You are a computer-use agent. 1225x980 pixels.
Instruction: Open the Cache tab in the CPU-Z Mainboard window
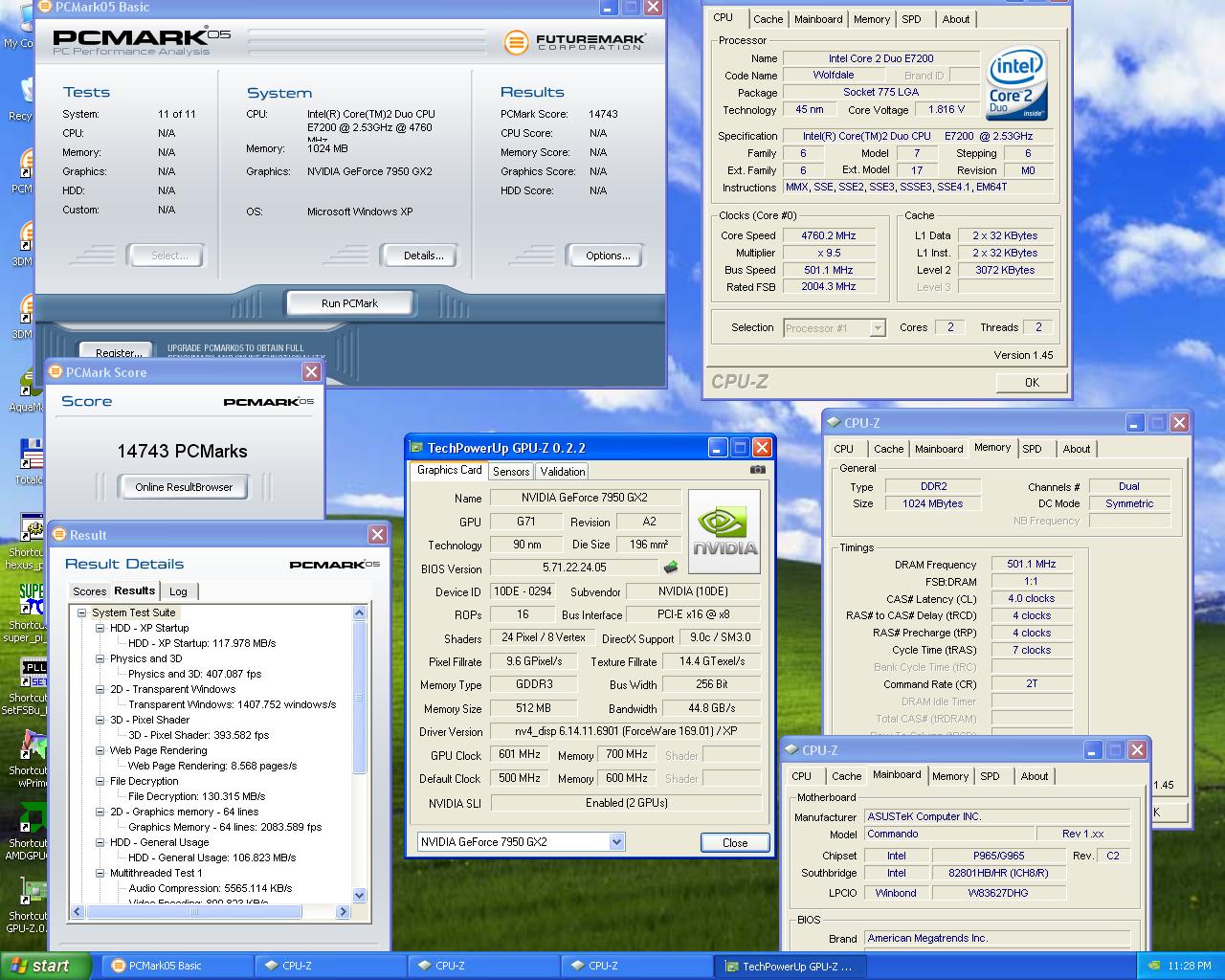click(846, 776)
